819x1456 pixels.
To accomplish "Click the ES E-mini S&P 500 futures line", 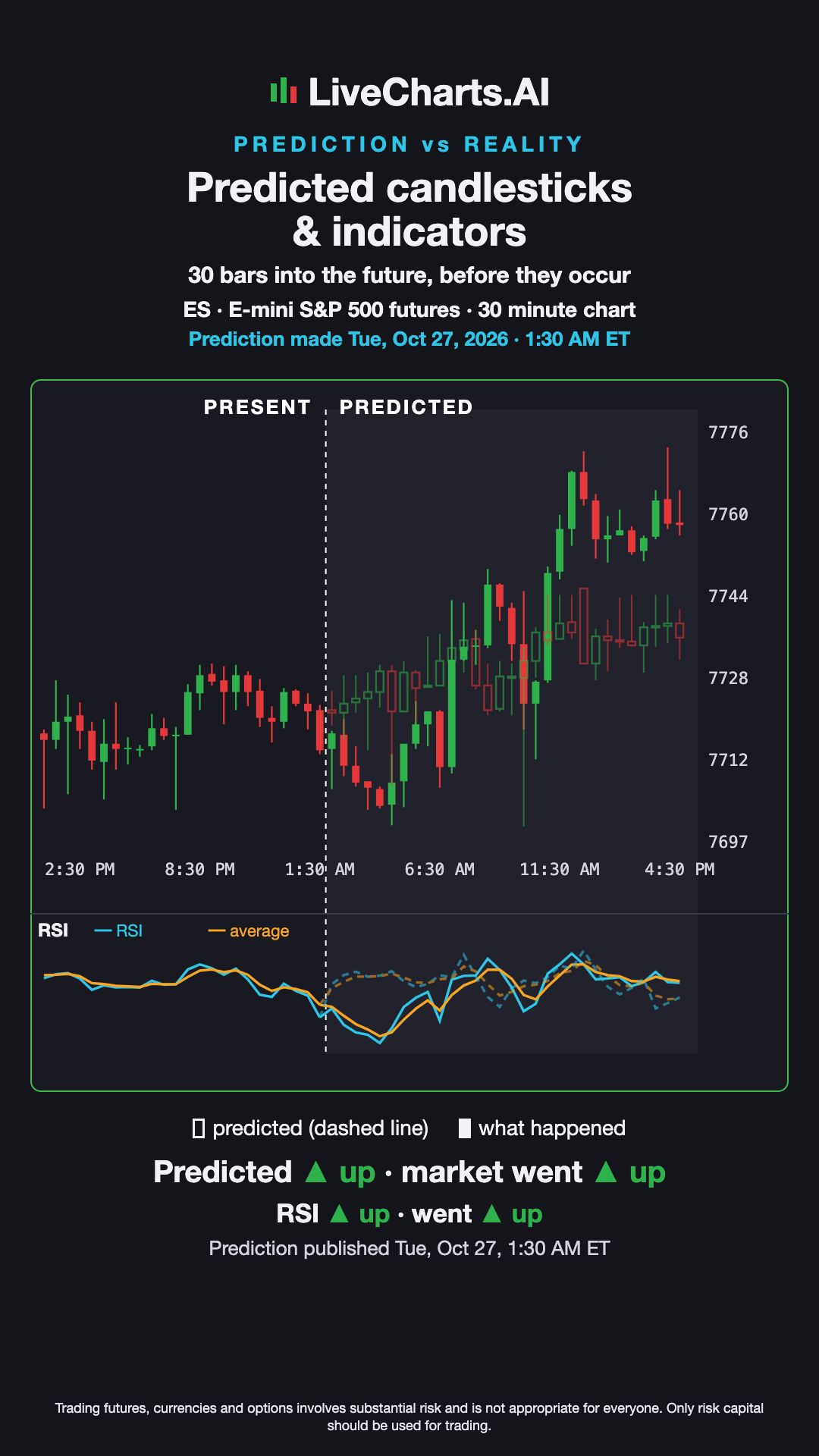I will click(409, 309).
